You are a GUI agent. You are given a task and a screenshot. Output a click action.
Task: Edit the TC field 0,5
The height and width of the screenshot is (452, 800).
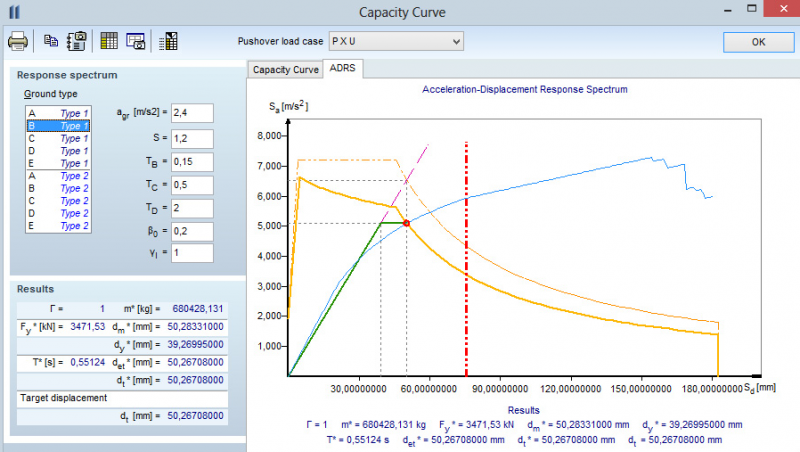(x=192, y=185)
